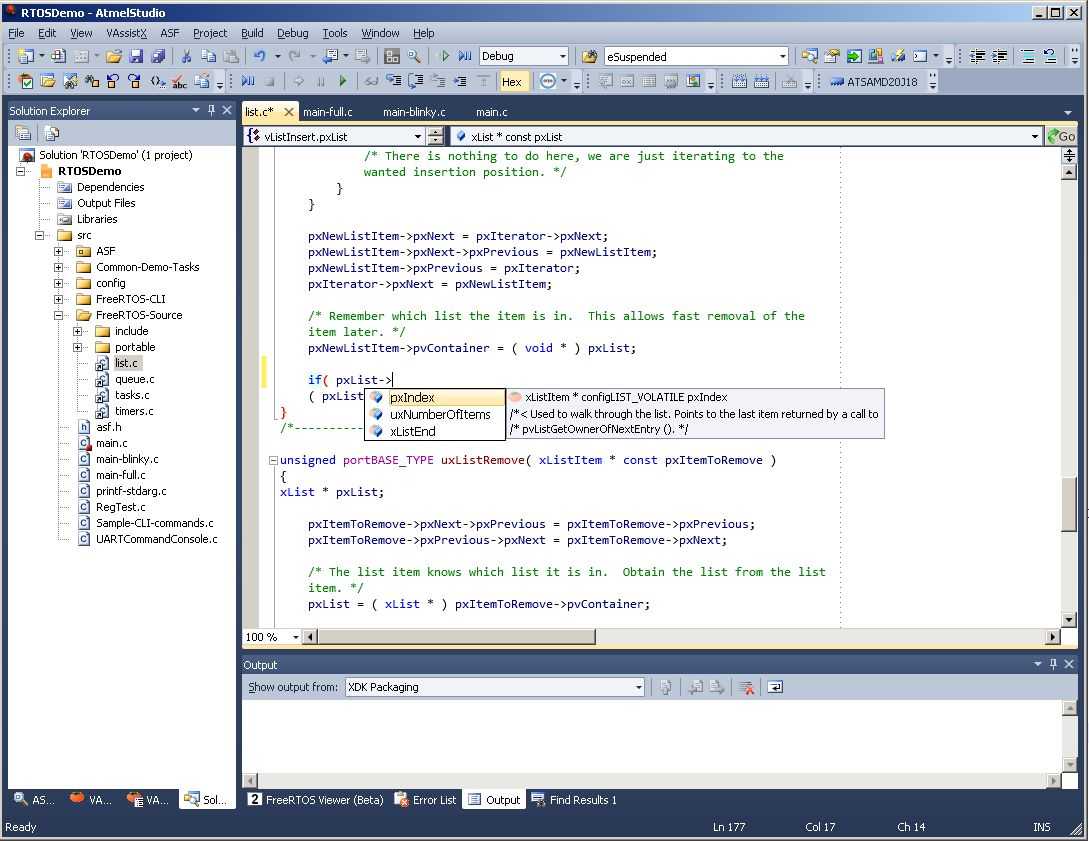Click the editor vertical scrollbar thumb
Screen dimensions: 1089x841
(x=1069, y=505)
